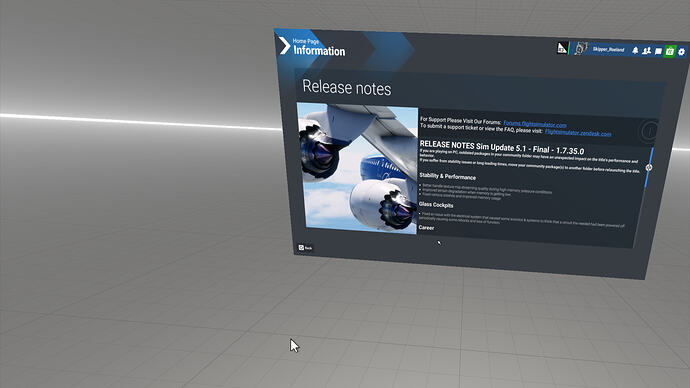
Task: Open the green Marketplace bag icon
Action: pyautogui.click(x=670, y=51)
